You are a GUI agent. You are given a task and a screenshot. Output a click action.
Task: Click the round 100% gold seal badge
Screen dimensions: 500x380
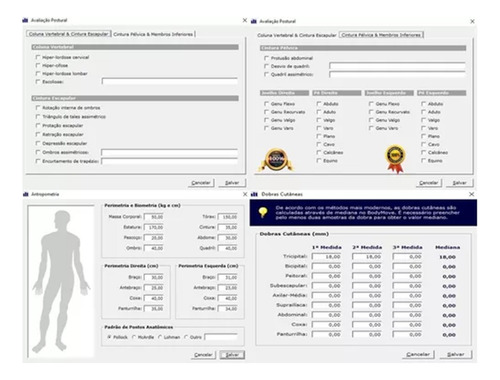pyautogui.click(x=277, y=159)
